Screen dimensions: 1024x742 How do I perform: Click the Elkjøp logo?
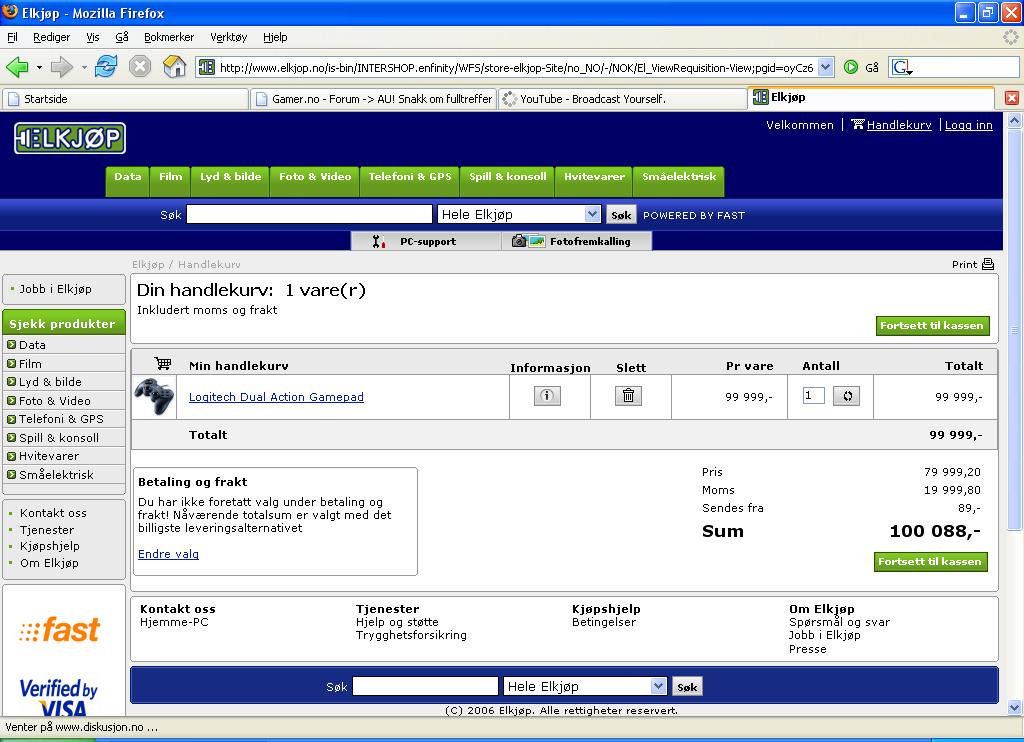point(70,138)
